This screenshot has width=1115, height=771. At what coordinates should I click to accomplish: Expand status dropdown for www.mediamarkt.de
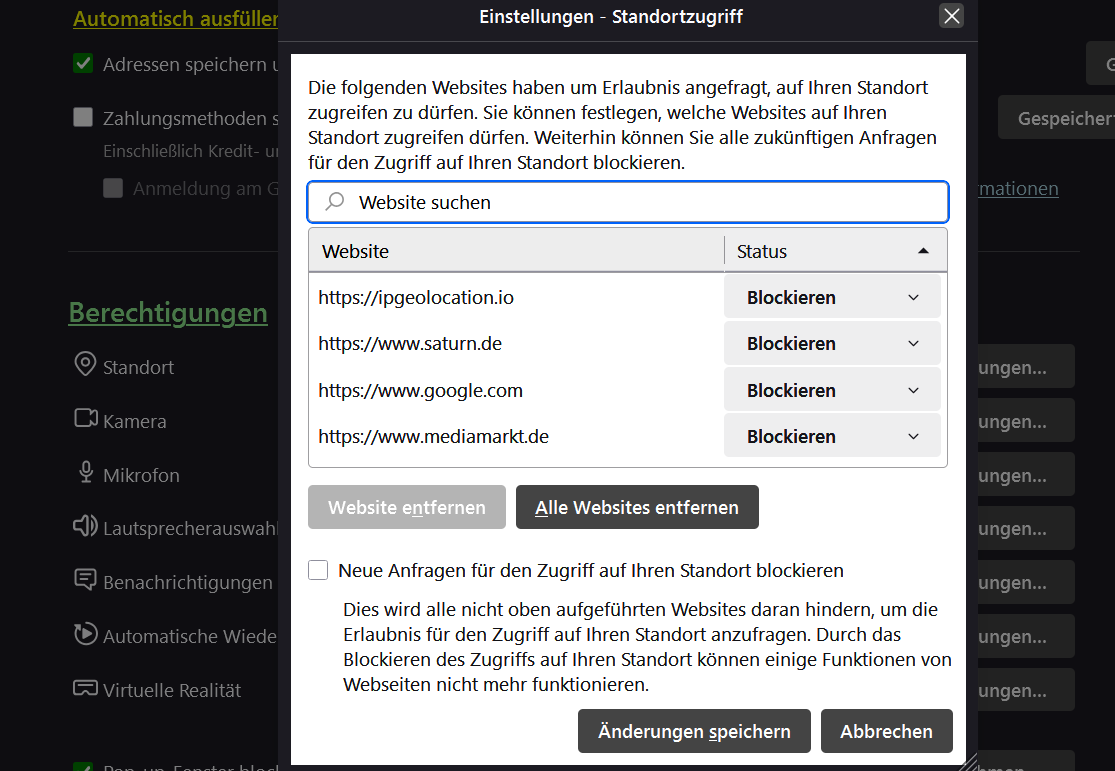pos(832,436)
